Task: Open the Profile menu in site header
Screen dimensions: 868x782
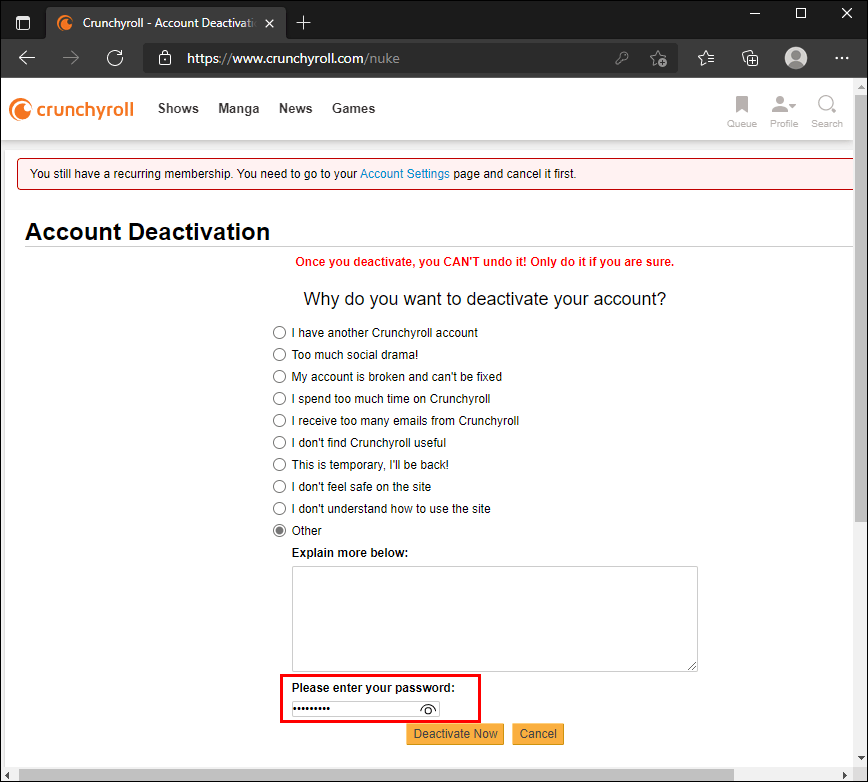Action: coord(784,112)
